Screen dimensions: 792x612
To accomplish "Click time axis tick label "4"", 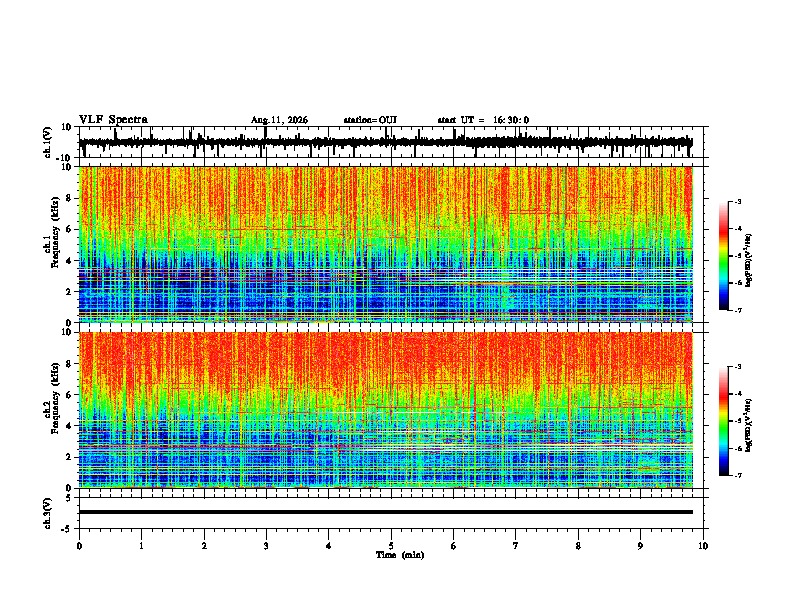I will [329, 546].
